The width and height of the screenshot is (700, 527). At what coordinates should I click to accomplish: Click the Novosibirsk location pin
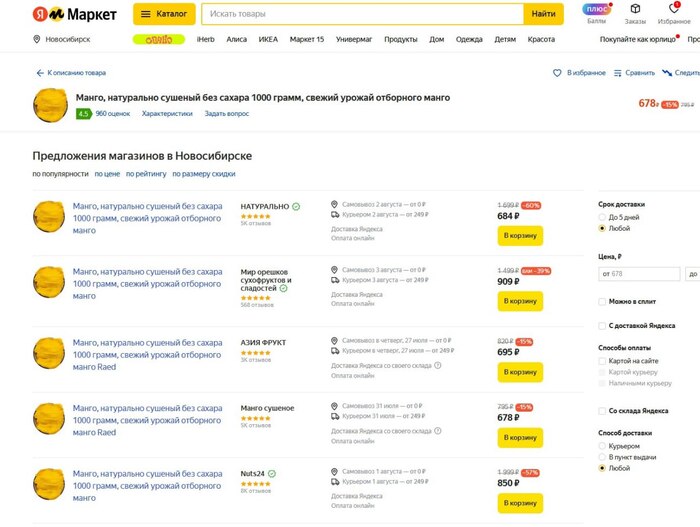click(x=37, y=39)
